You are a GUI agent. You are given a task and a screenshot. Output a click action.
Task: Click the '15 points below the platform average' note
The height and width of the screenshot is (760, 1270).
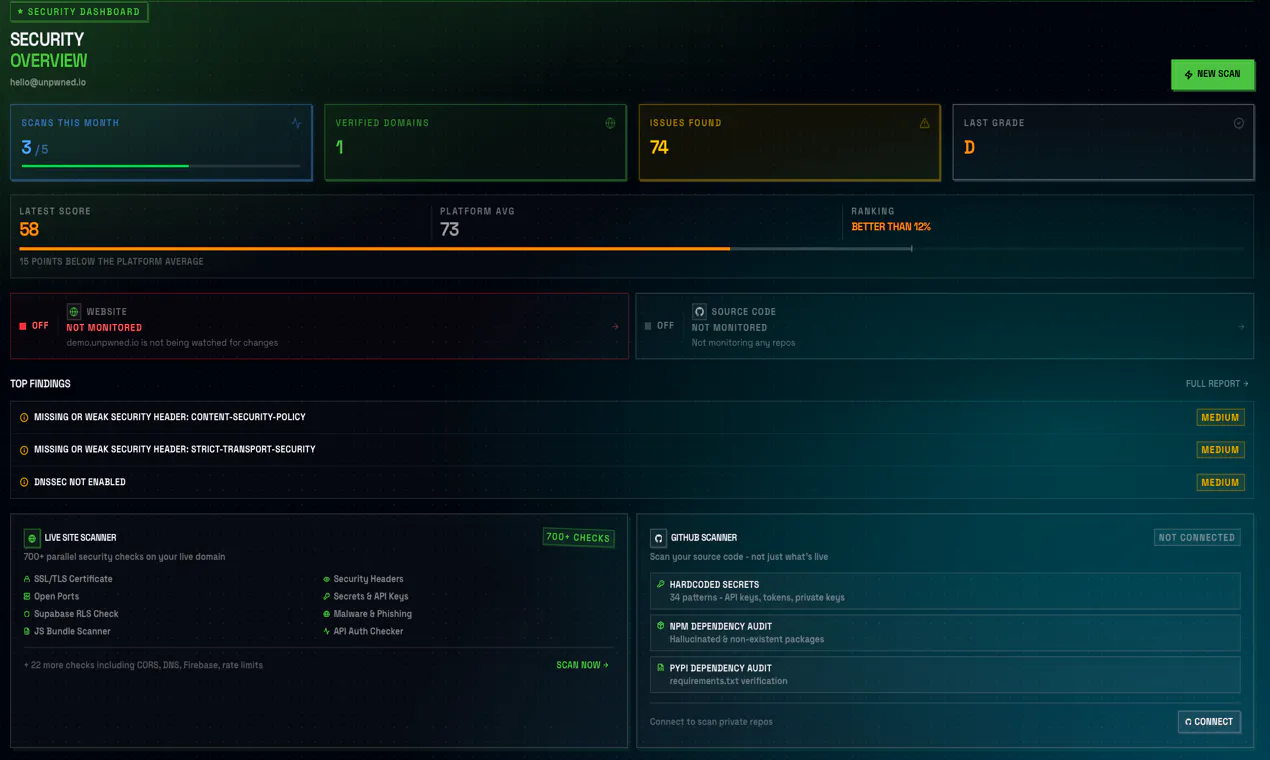click(x=111, y=261)
